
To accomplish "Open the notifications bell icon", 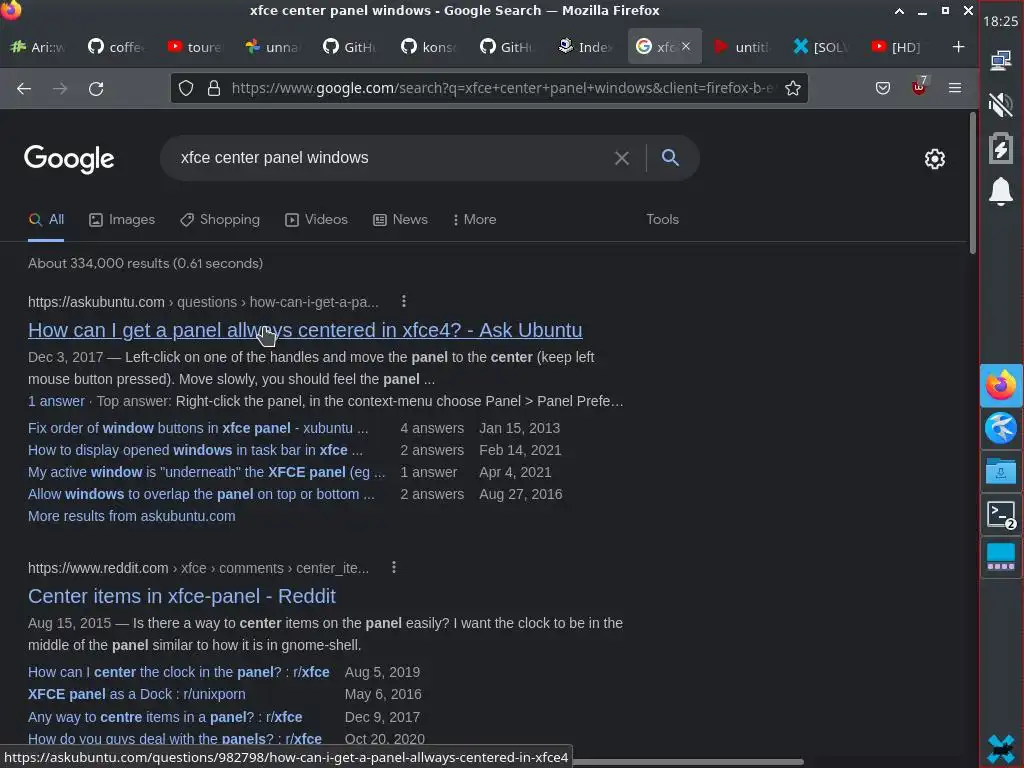I will [1000, 191].
